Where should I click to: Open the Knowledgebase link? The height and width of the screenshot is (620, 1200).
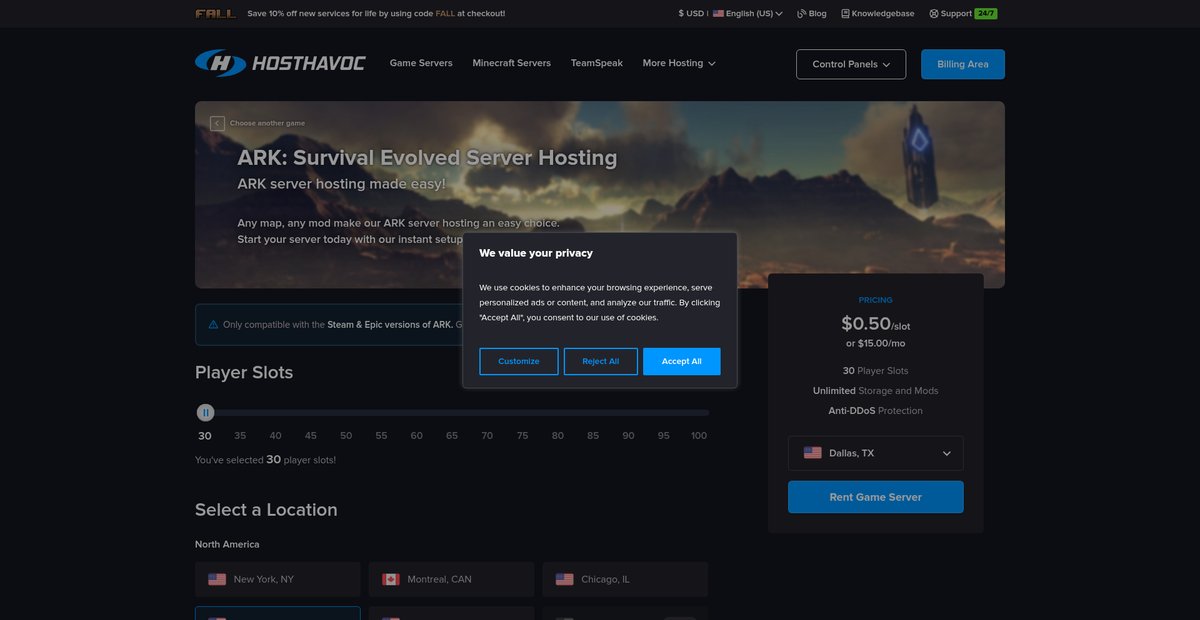[x=879, y=14]
